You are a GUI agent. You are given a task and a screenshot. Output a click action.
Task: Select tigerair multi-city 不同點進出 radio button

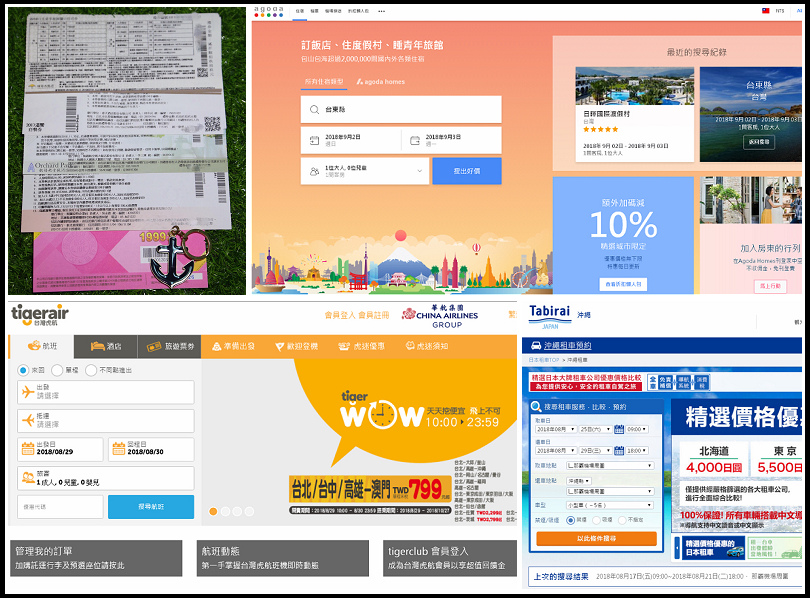tap(91, 370)
